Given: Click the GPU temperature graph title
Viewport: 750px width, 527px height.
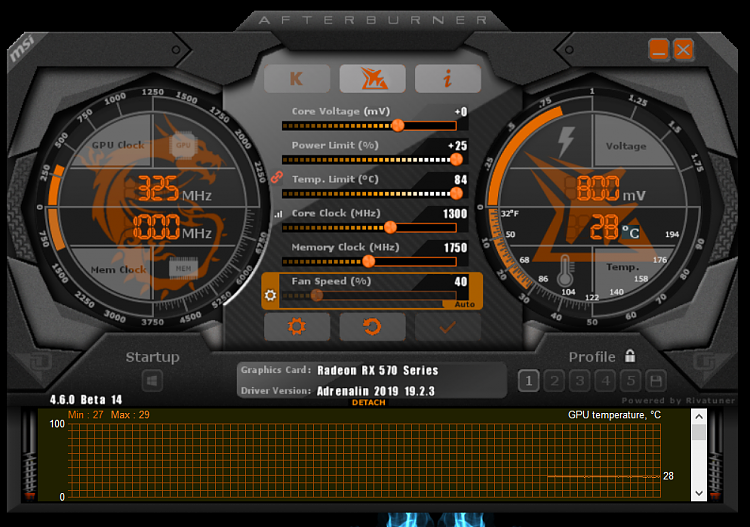Looking at the screenshot, I should [x=614, y=415].
